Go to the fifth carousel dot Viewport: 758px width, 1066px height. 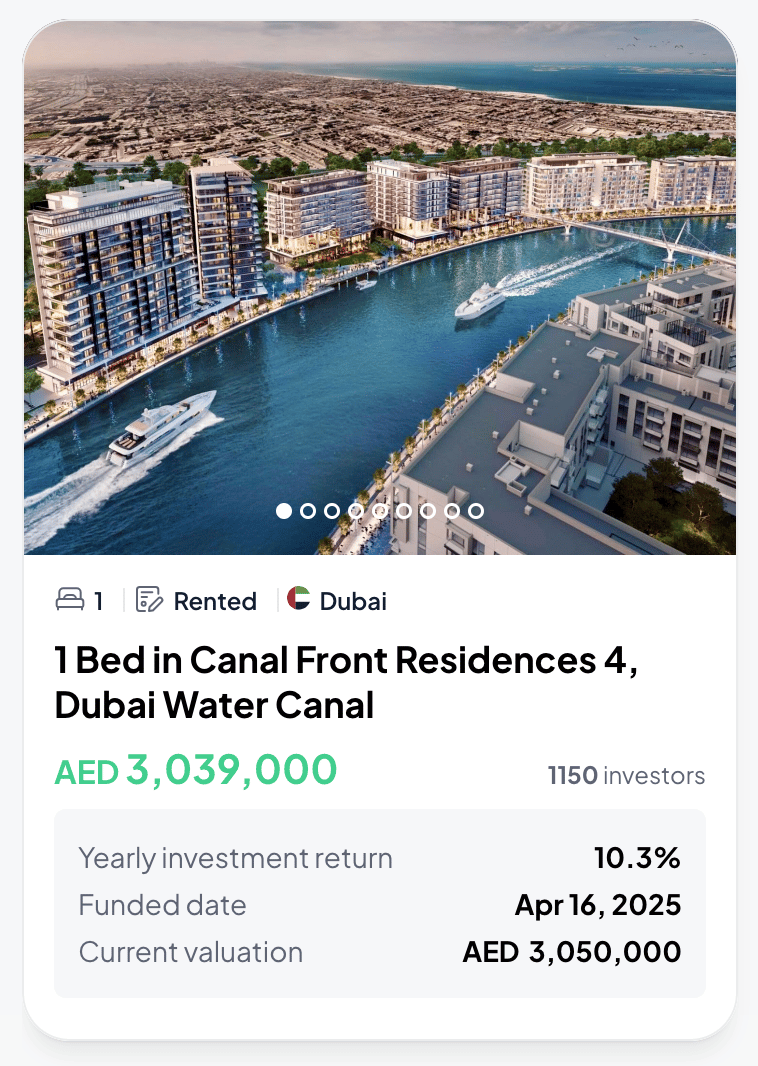click(x=380, y=511)
